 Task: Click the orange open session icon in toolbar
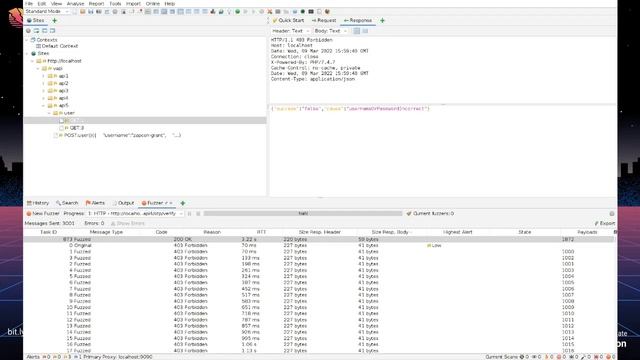(x=82, y=11)
